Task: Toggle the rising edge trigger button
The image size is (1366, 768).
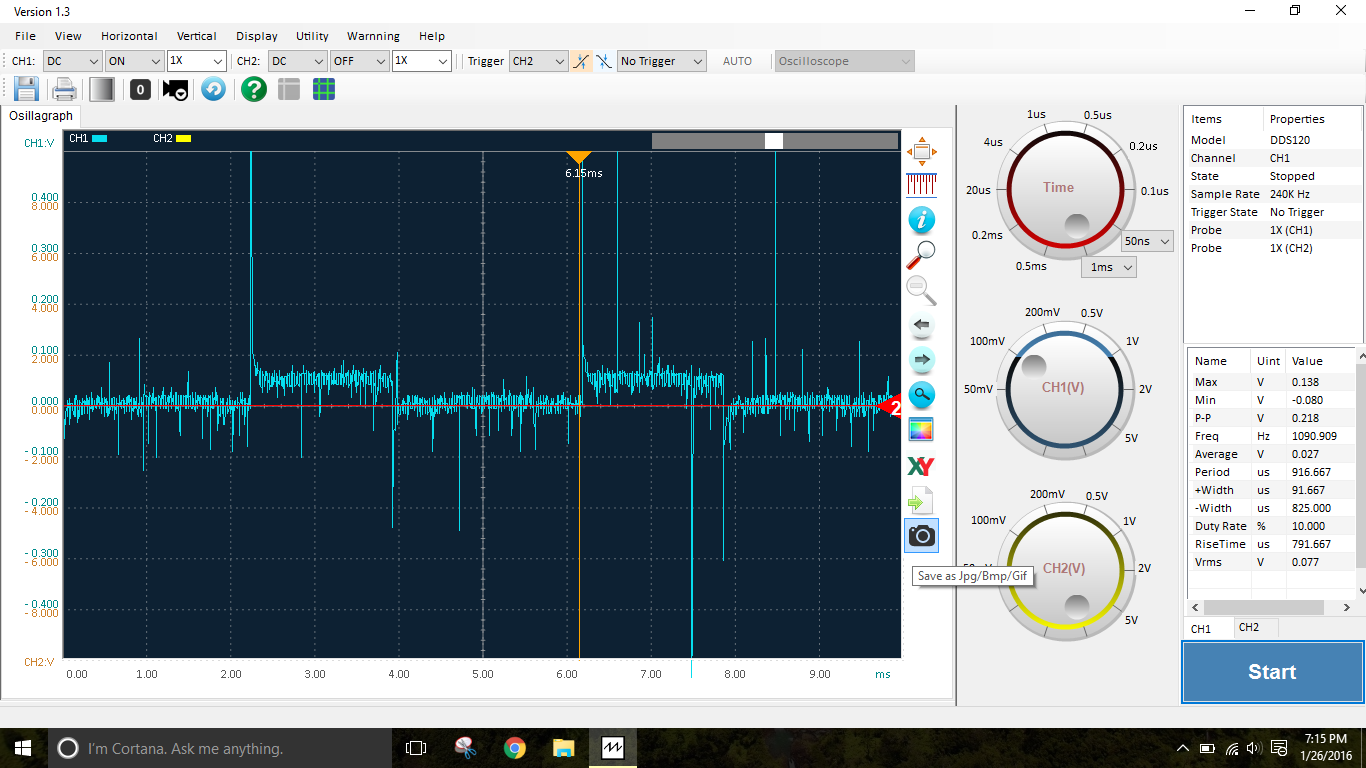Action: (x=582, y=61)
